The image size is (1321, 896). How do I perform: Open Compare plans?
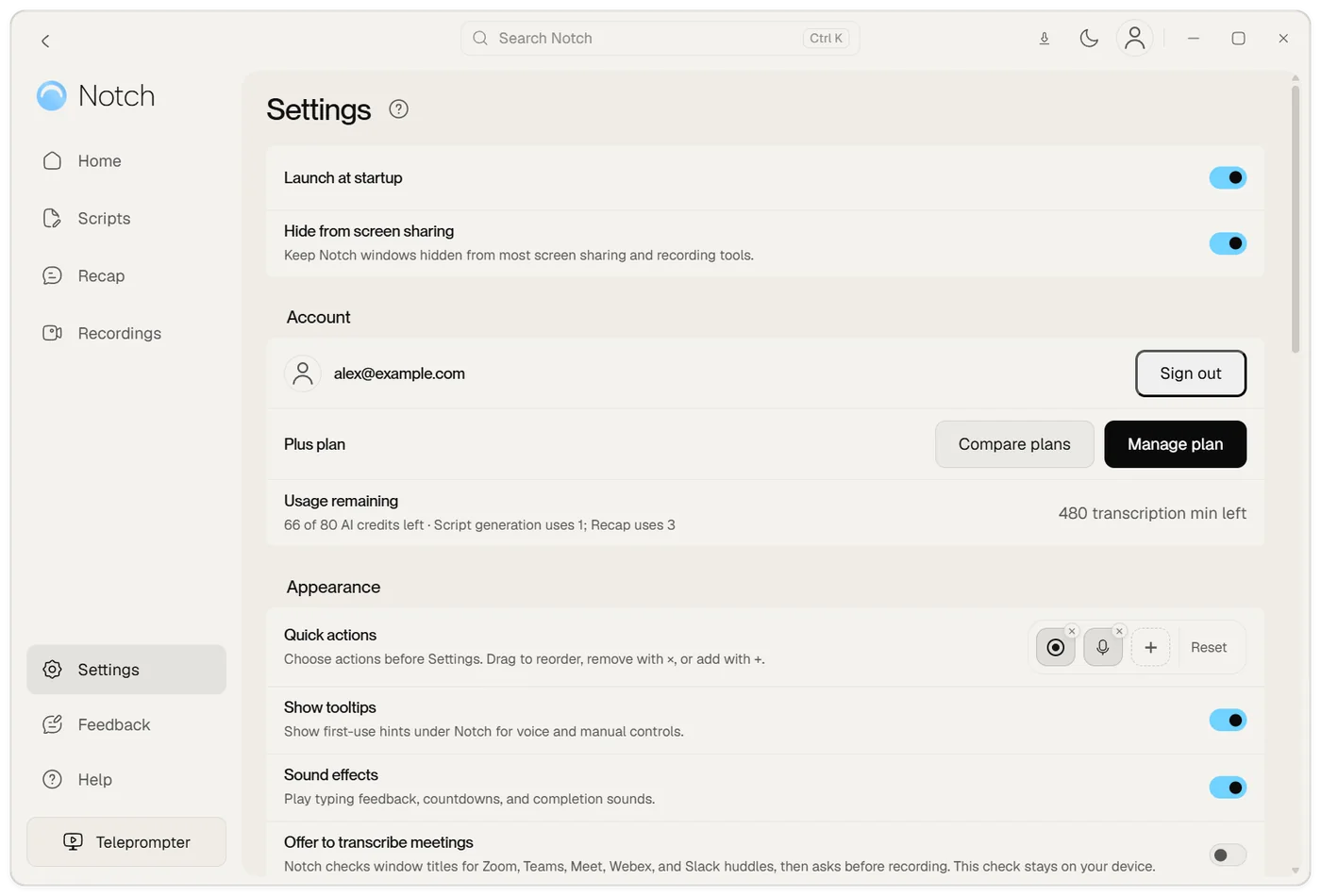click(x=1014, y=444)
